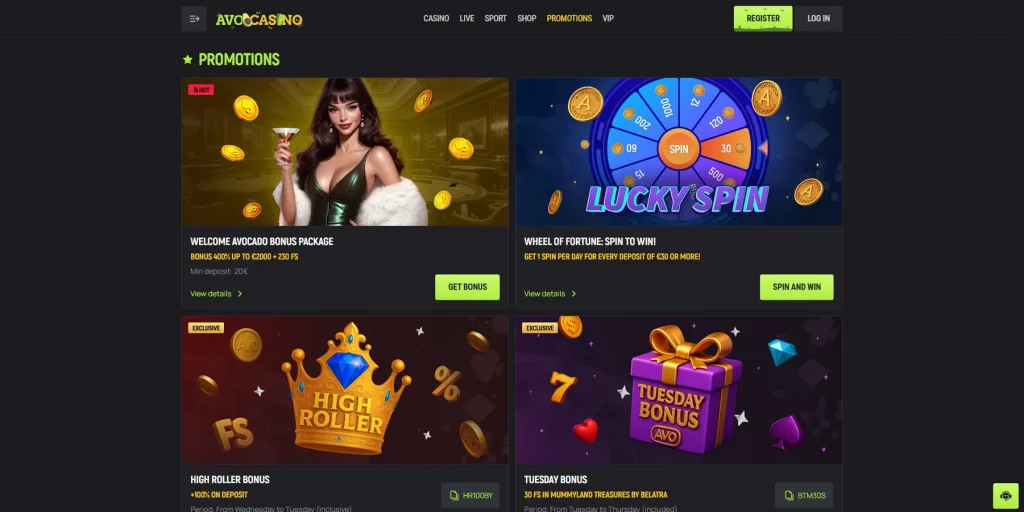Click the Spin and Win button
1024x512 pixels.
(x=797, y=287)
